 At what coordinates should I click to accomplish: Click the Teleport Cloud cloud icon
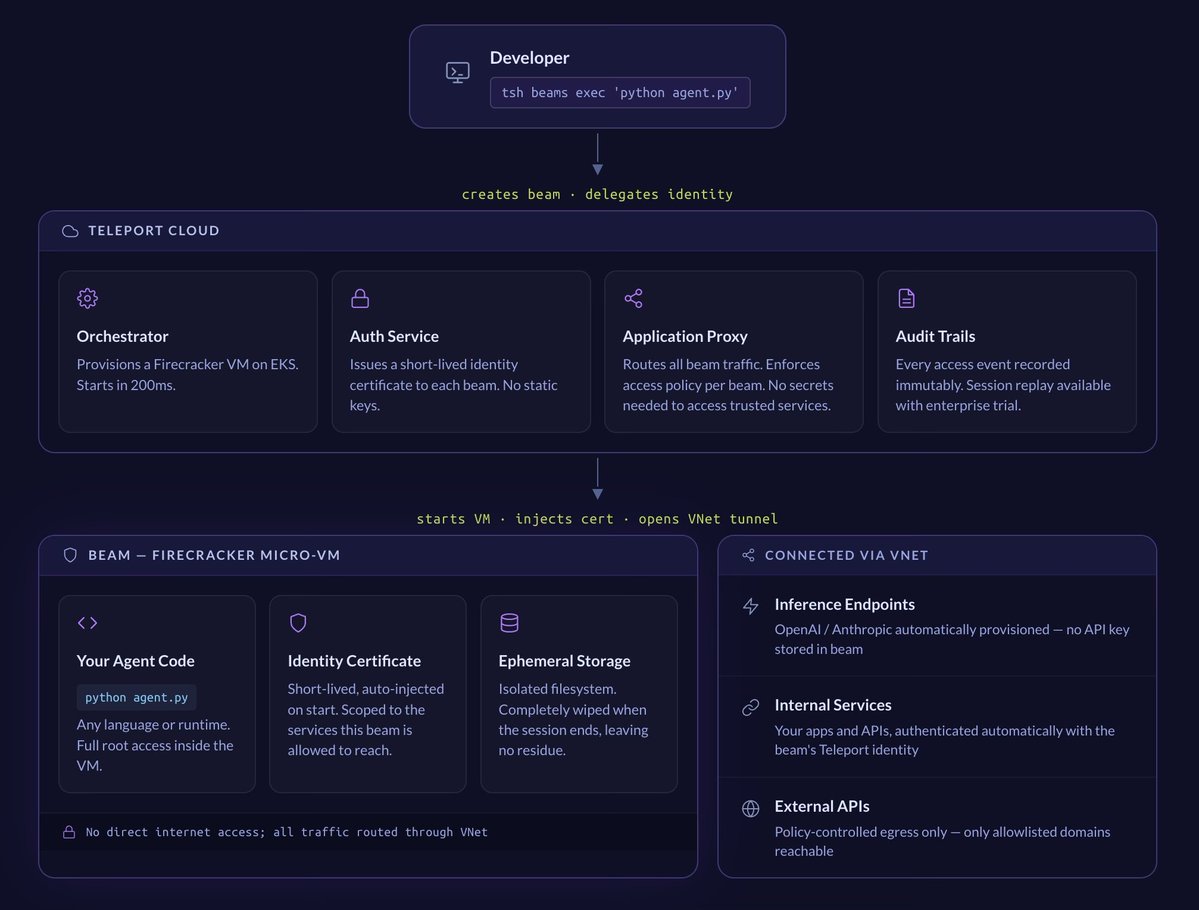pyautogui.click(x=70, y=231)
